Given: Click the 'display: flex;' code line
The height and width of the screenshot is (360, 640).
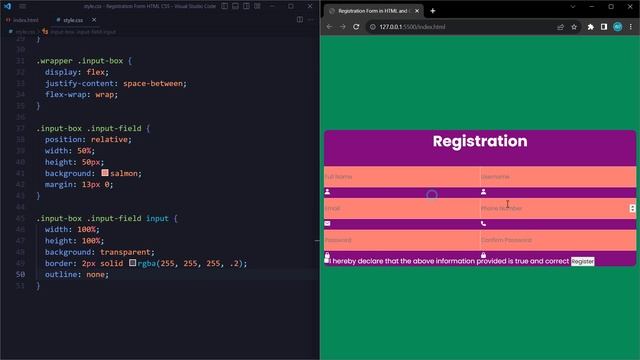Looking at the screenshot, I should (x=77, y=72).
